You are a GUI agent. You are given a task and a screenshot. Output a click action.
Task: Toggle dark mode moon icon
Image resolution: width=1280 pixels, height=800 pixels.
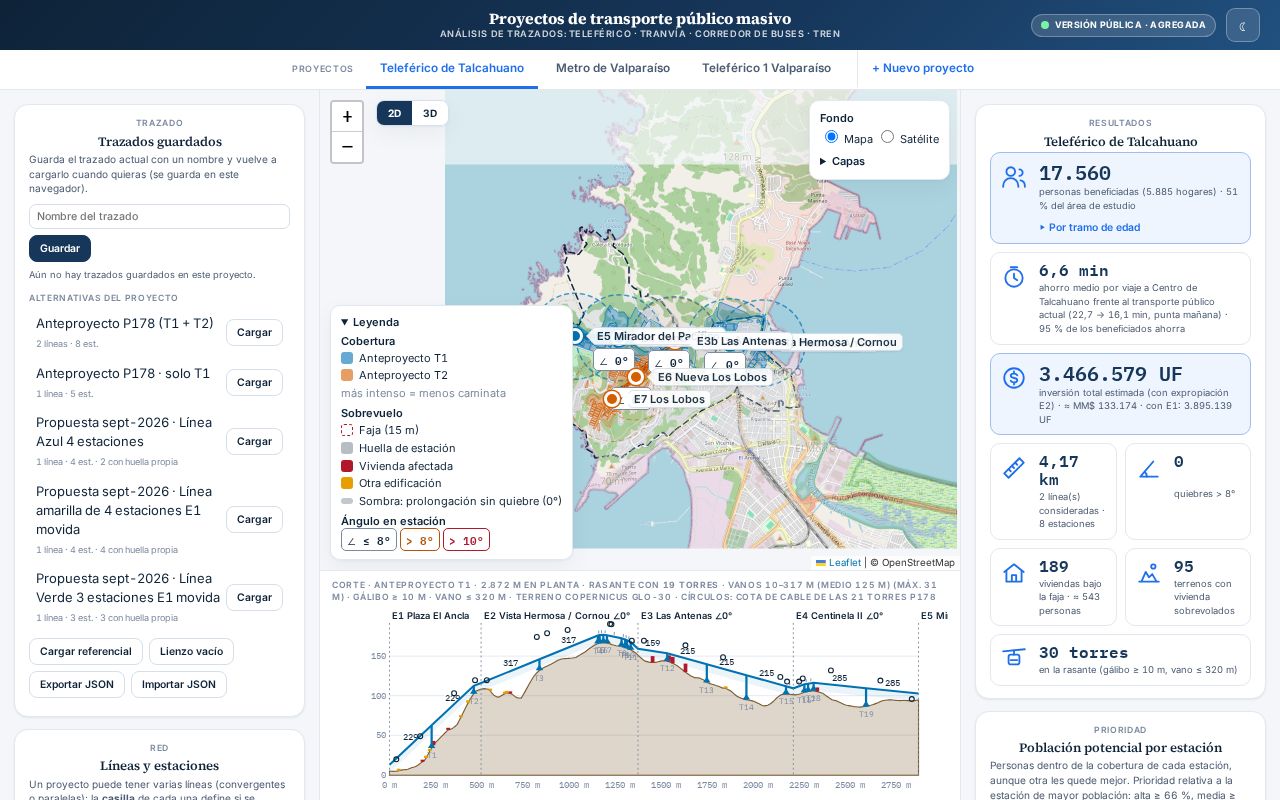tap(1243, 25)
